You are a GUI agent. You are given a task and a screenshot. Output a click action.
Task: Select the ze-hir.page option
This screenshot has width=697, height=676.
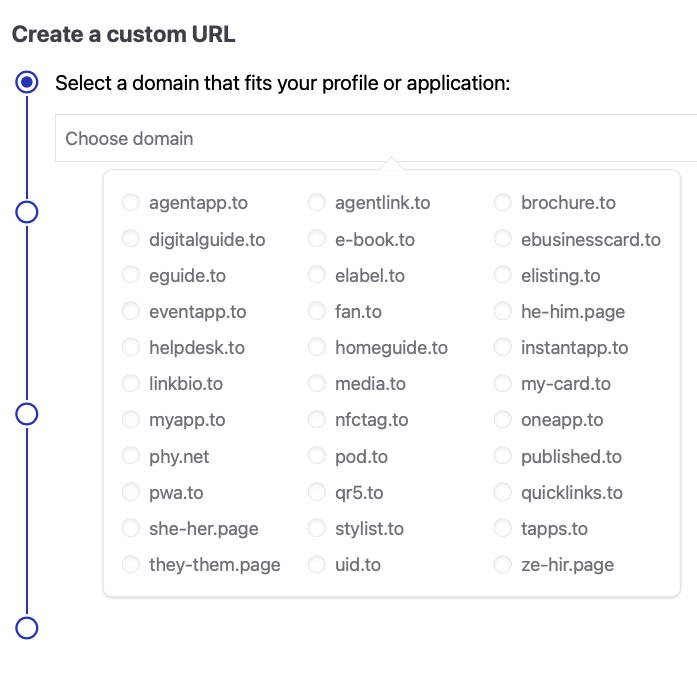(503, 565)
